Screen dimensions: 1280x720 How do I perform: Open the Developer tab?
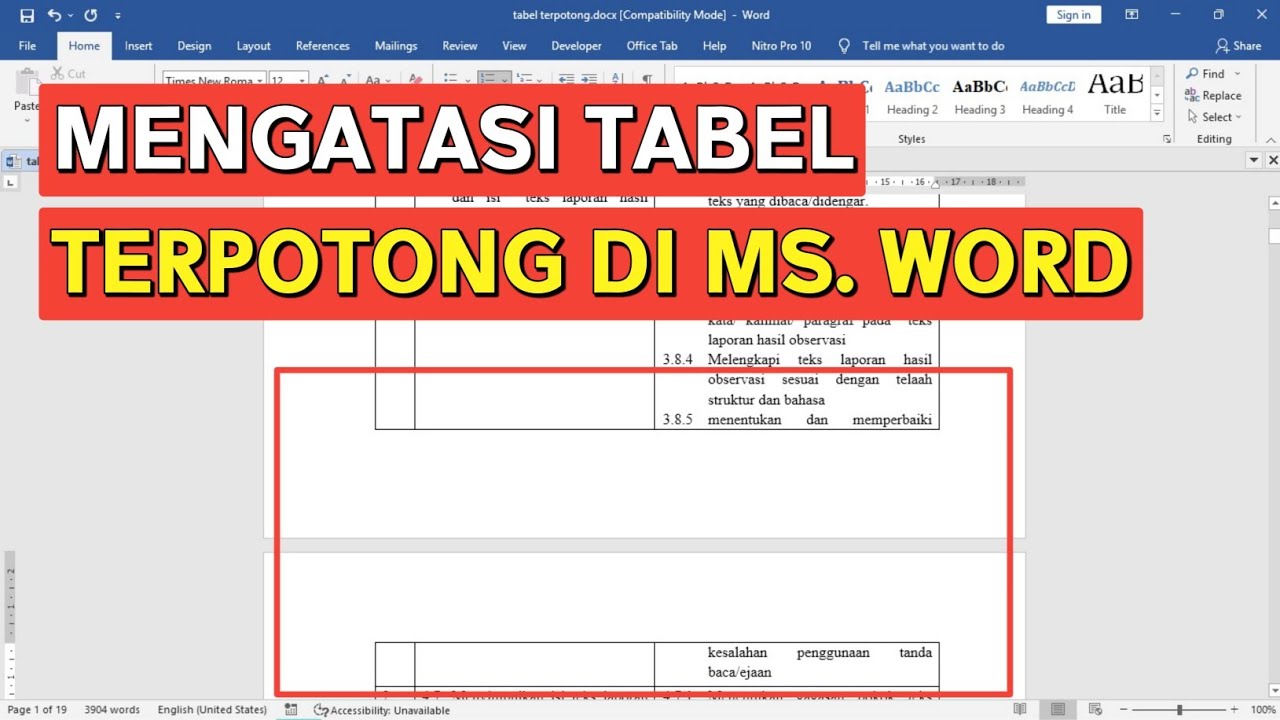pyautogui.click(x=576, y=46)
